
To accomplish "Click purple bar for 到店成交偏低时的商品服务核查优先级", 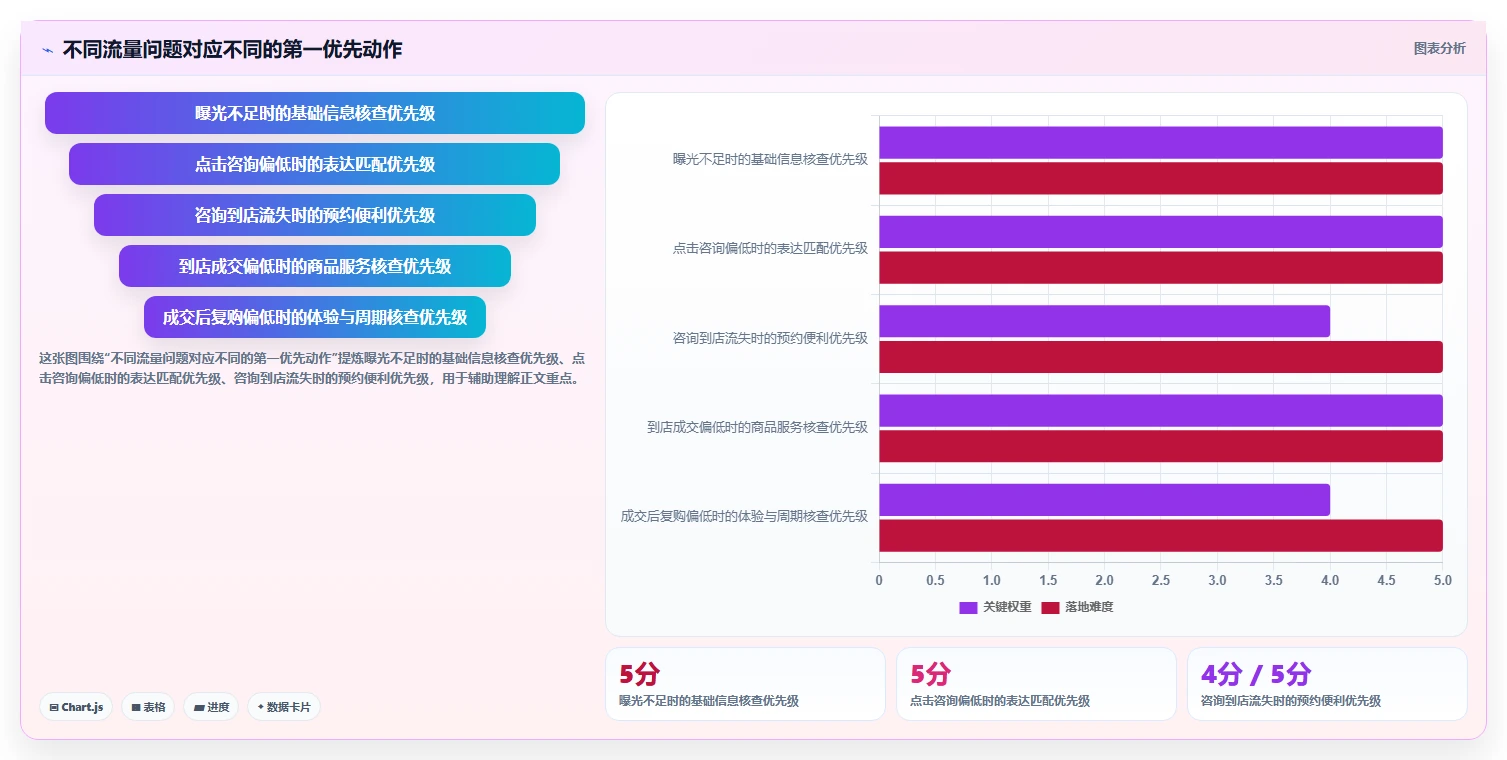I will tap(1161, 410).
